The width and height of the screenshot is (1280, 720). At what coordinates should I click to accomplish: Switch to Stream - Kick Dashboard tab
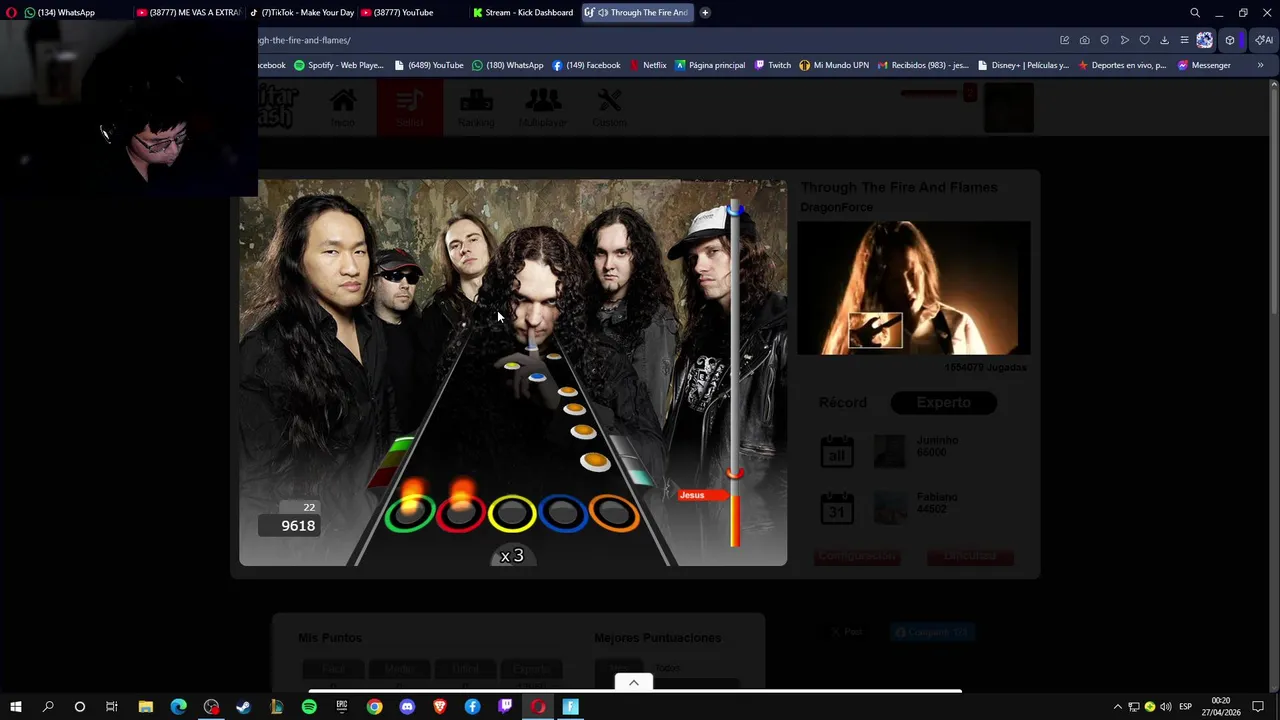pyautogui.click(x=523, y=13)
